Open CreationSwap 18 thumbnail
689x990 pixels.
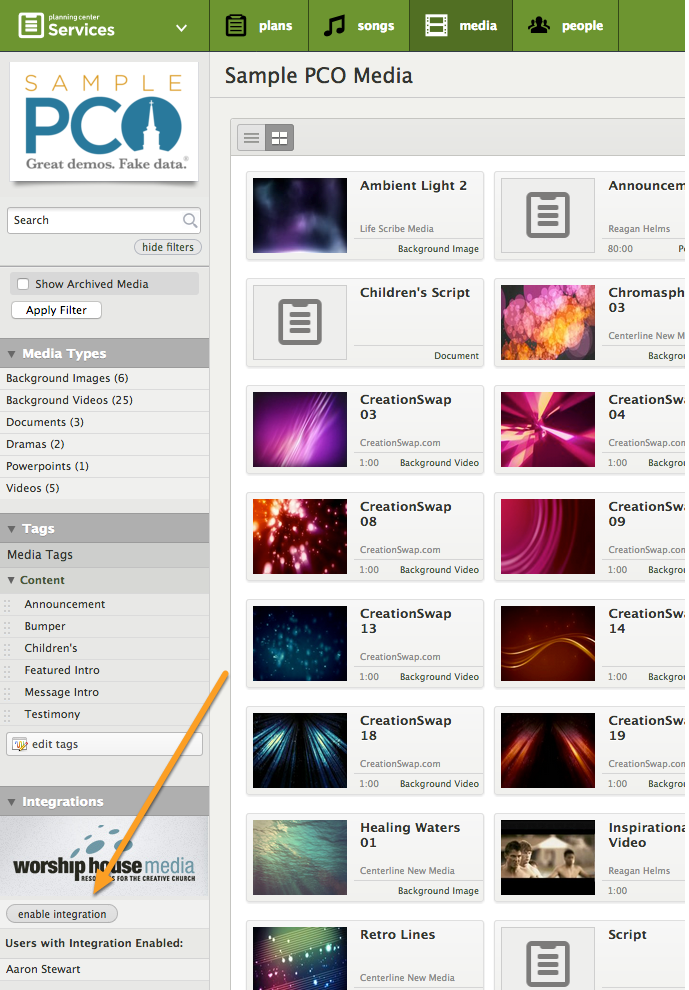point(300,751)
